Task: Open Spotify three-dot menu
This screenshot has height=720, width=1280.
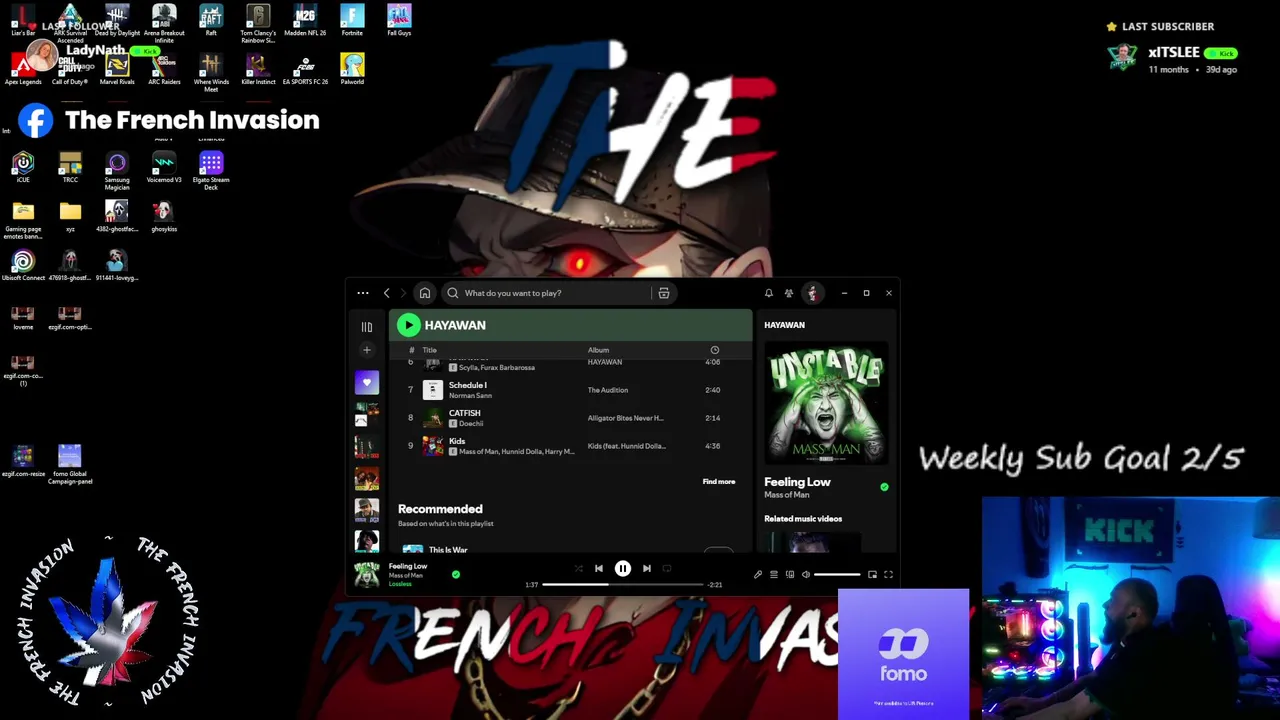Action: (363, 293)
